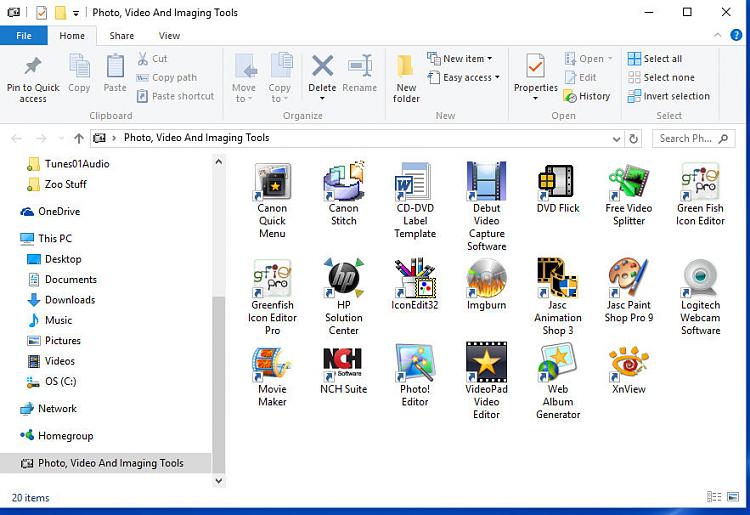This screenshot has height=515, width=750.
Task: Select the XnView eye icon
Action: click(629, 364)
